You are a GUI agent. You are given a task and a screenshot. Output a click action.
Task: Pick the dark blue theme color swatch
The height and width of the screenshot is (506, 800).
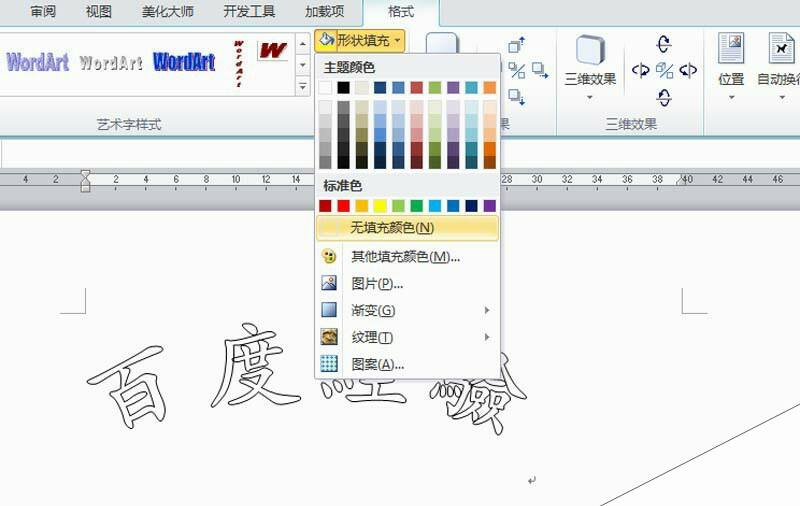380,88
